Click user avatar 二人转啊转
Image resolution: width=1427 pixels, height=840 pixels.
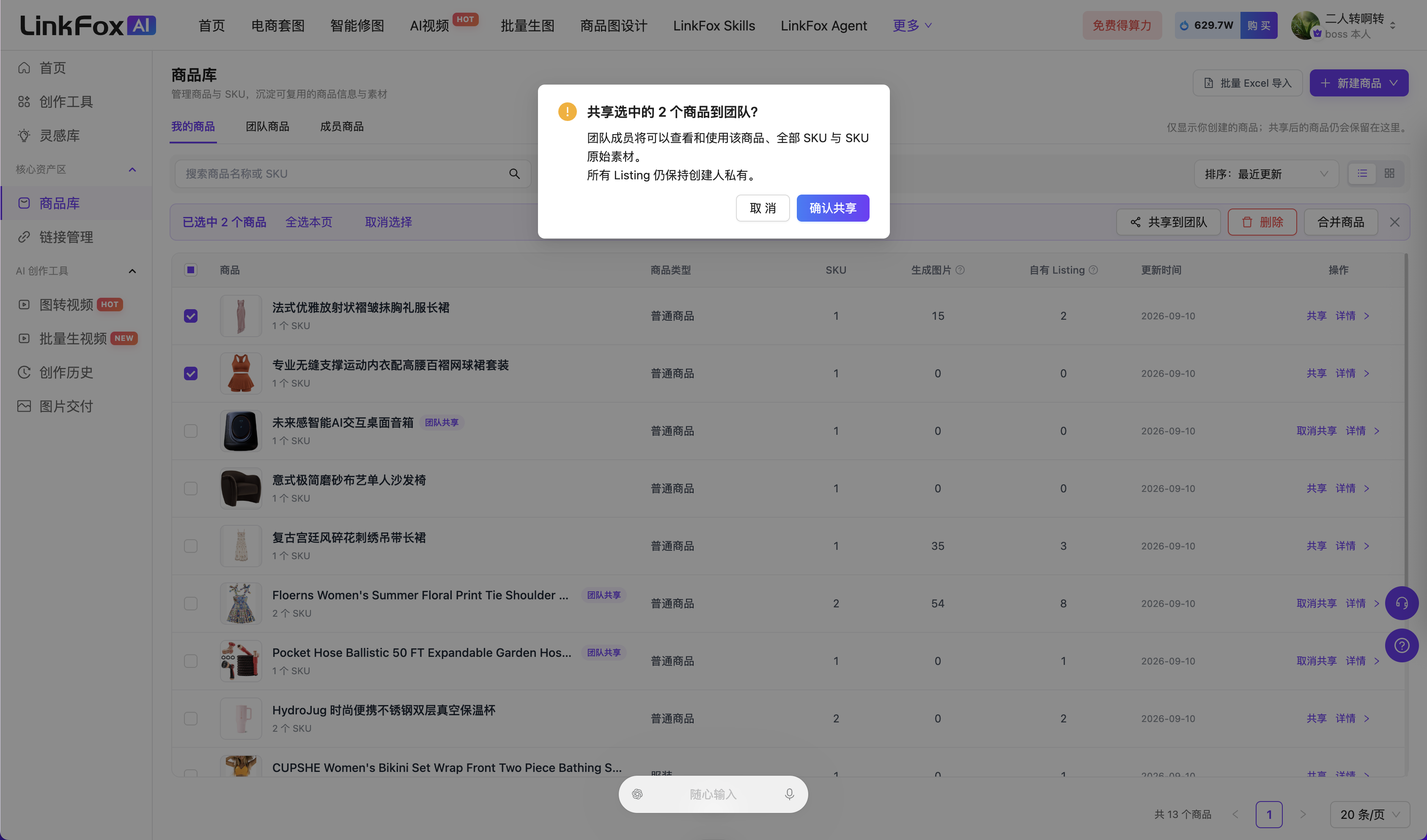[x=1305, y=25]
